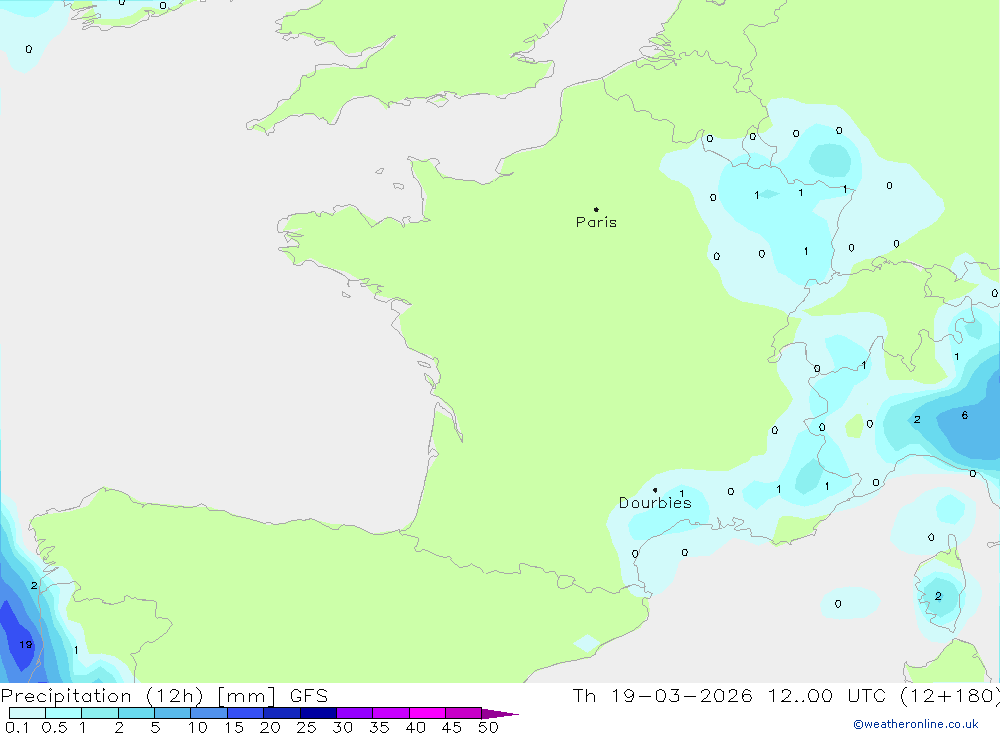
Task: Select the 1–2 mm legend swatch
Action: pos(100,713)
